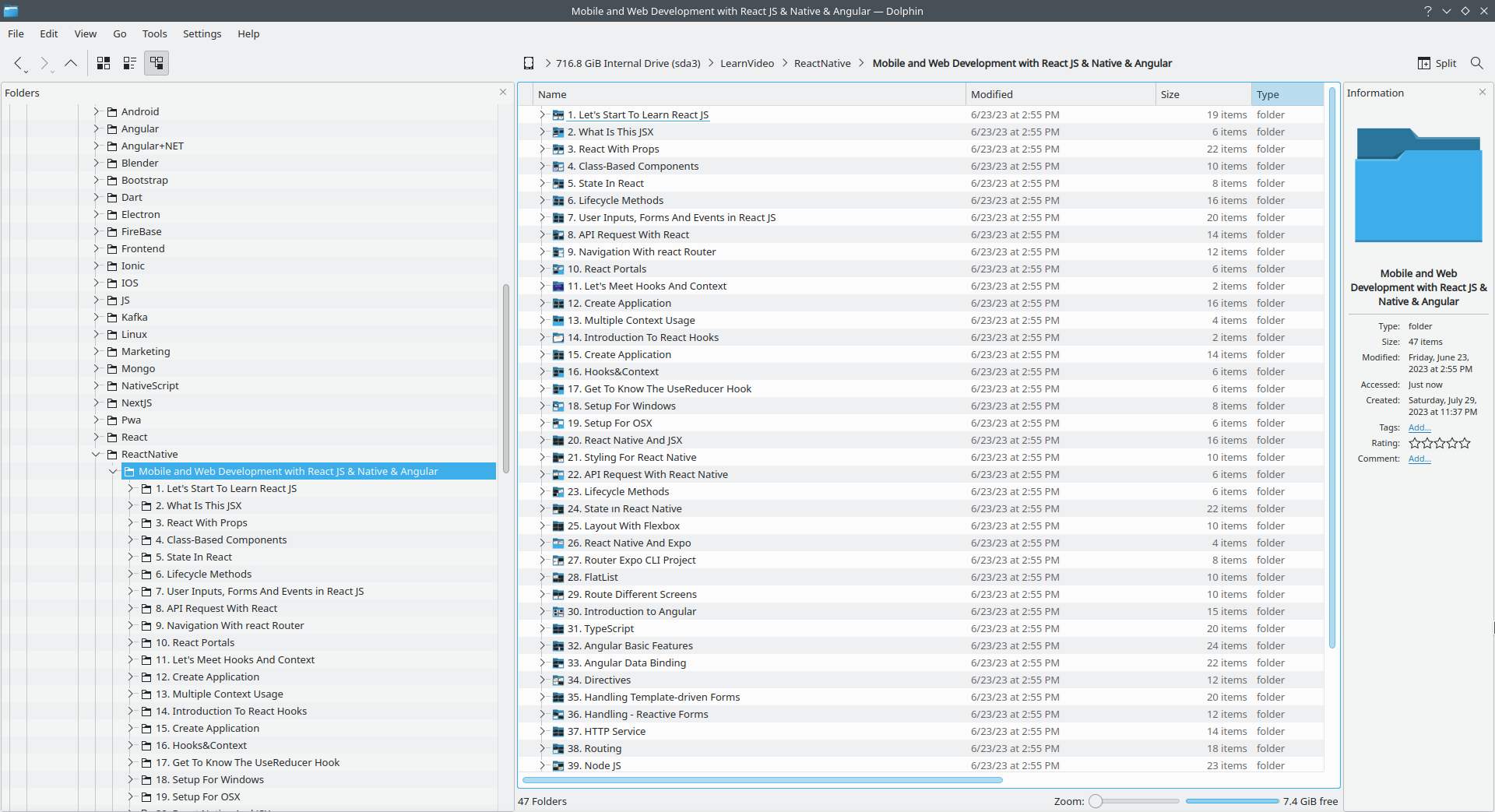
Task: Click folder icon of 5. State In React in file list
Action: 558,184
